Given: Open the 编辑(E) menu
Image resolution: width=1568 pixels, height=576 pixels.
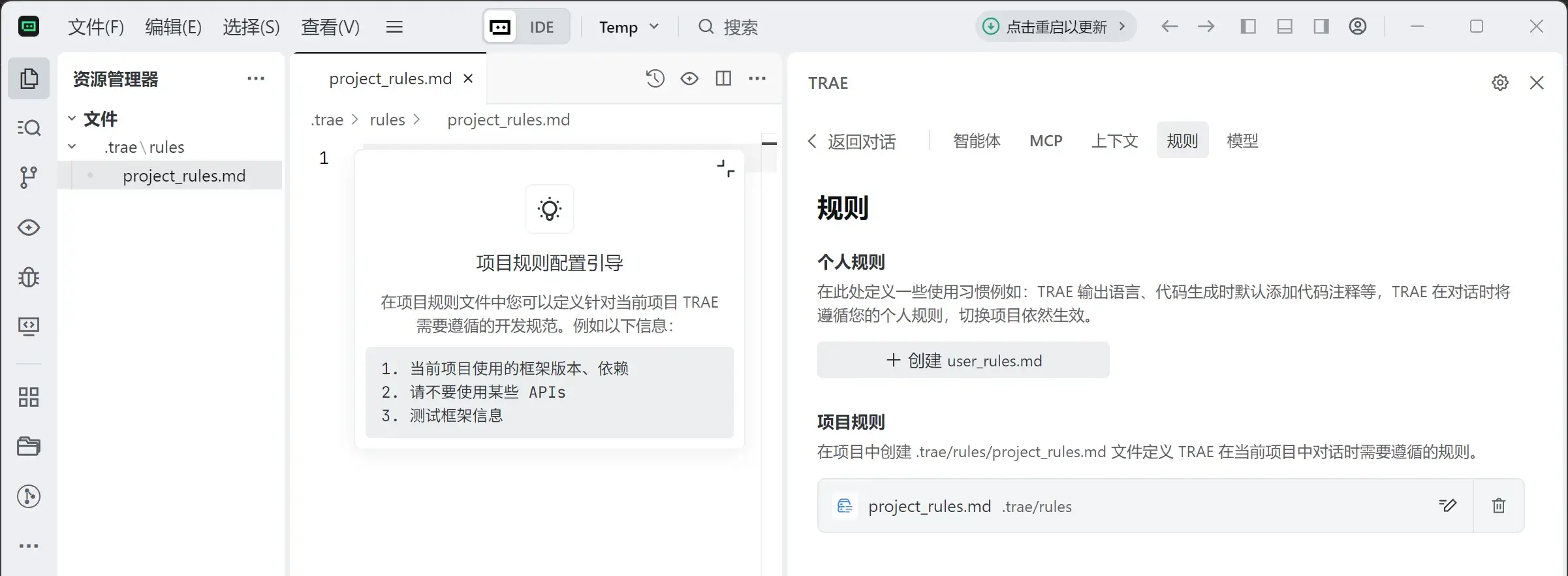Looking at the screenshot, I should (173, 27).
